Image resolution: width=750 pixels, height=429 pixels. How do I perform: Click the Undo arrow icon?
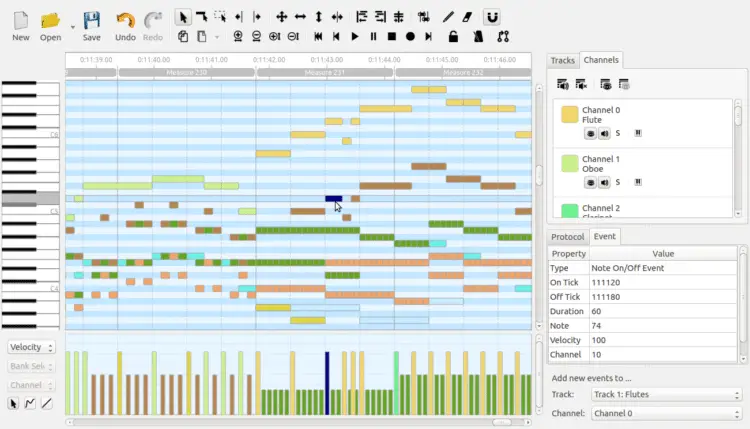[125, 24]
